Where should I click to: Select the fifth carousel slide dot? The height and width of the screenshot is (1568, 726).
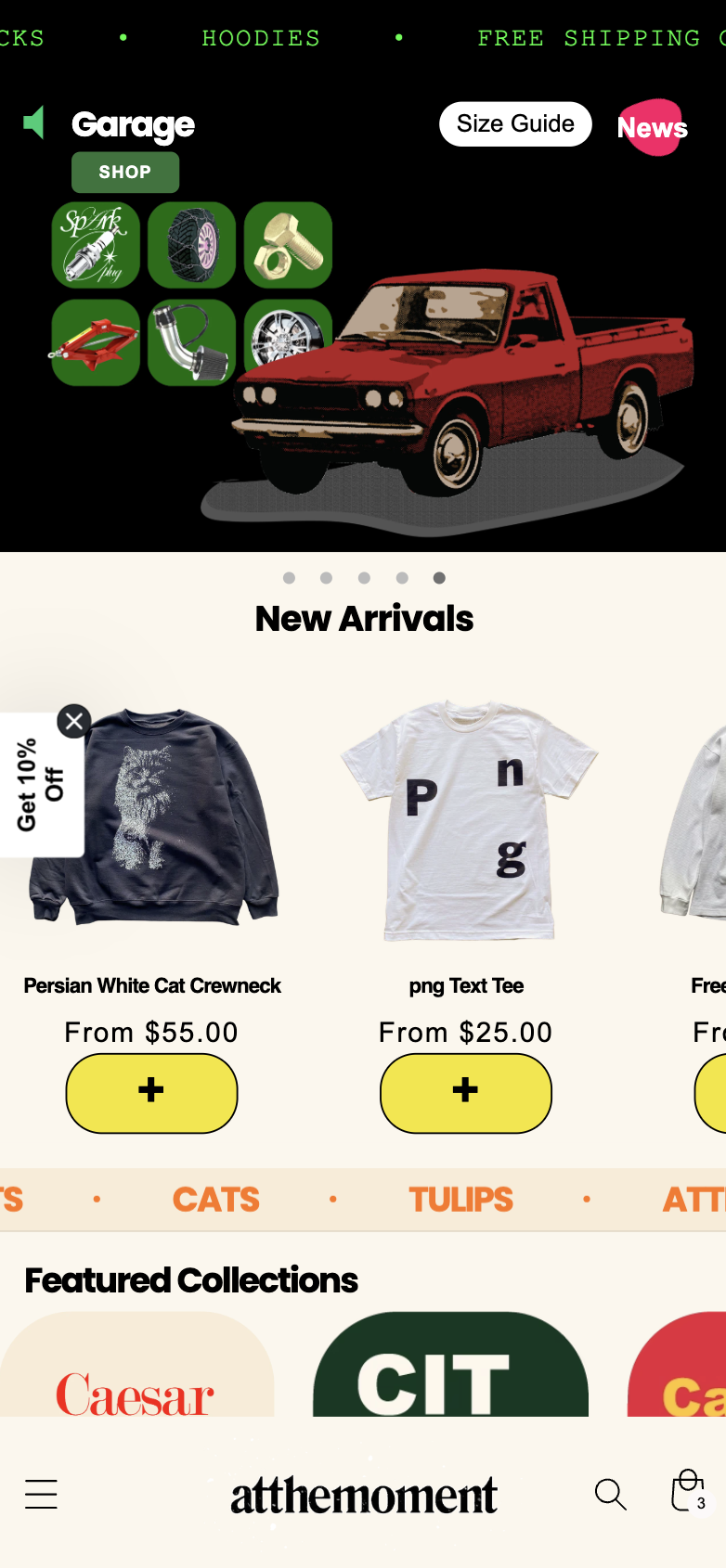[439, 578]
